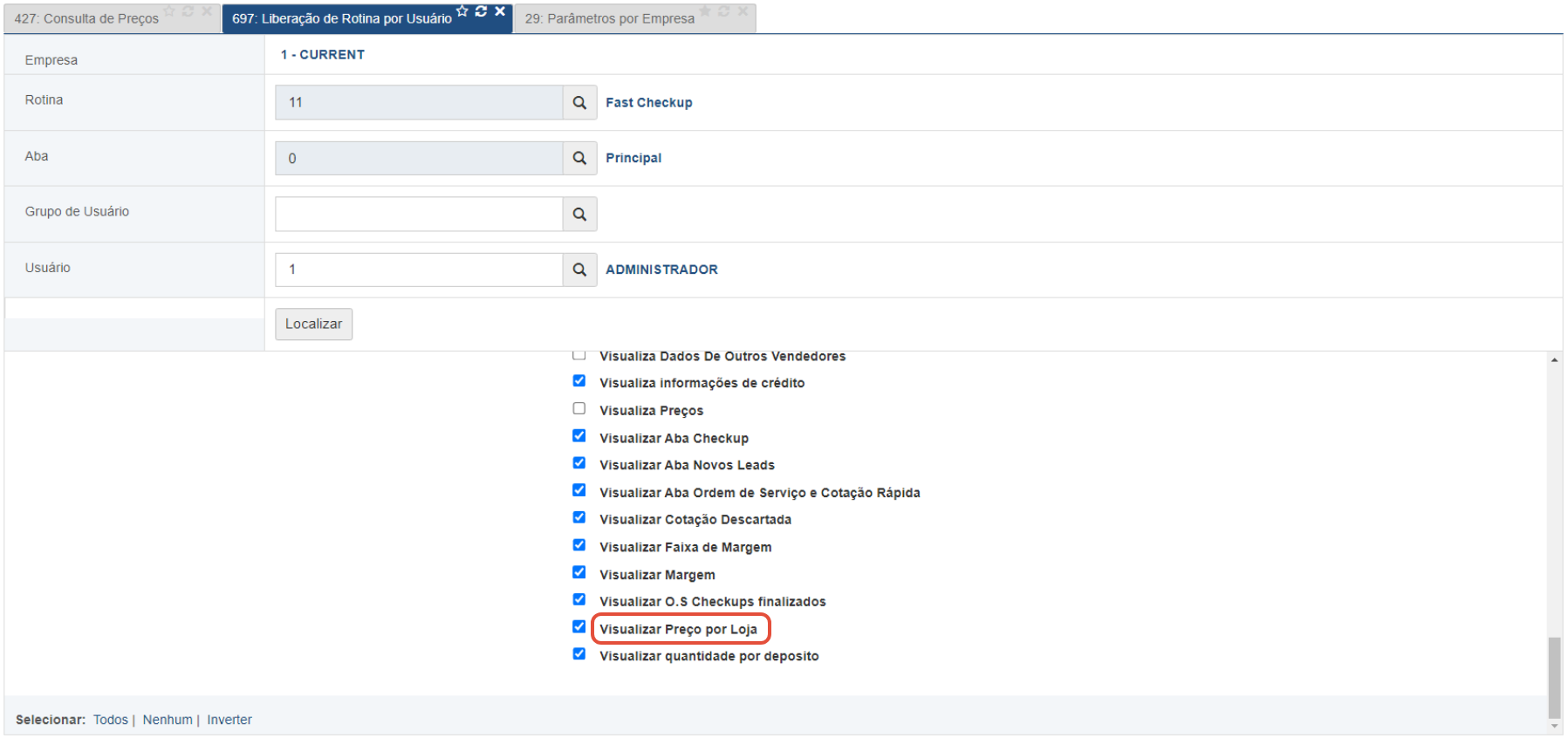Favorite the Parâmetros por Empresa tab star
Screen dimensions: 1568x738
point(705,11)
